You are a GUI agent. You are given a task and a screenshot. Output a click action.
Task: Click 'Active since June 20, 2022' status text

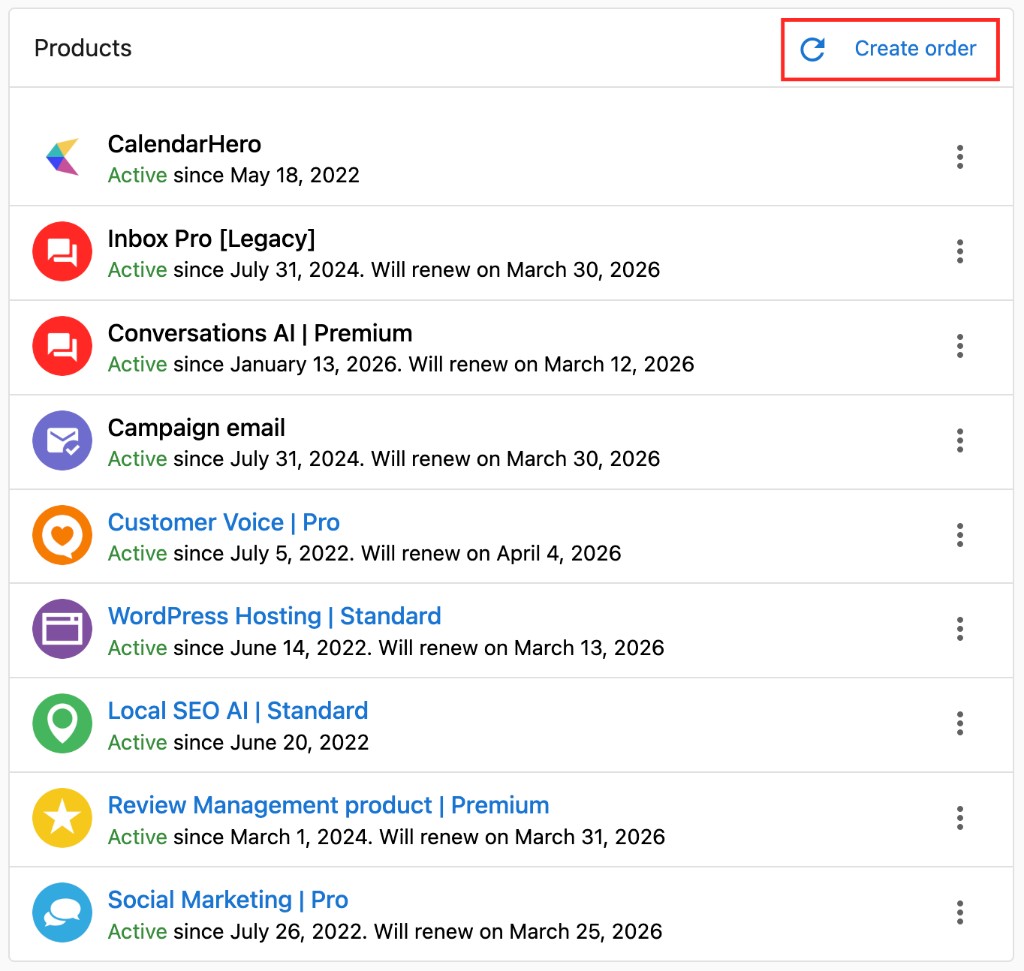coord(238,743)
